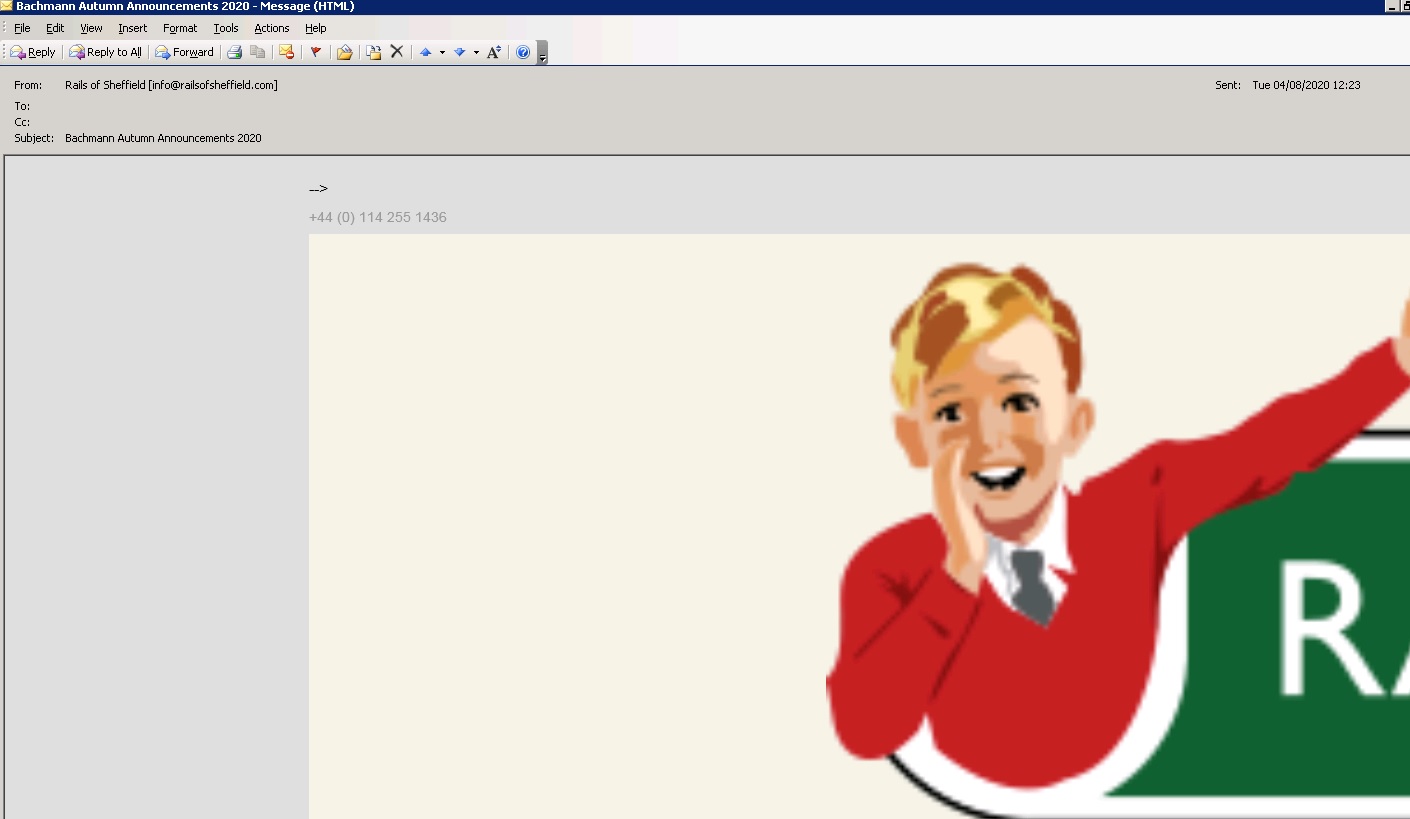Flag the message with the red flag
The height and width of the screenshot is (819, 1410).
315,52
